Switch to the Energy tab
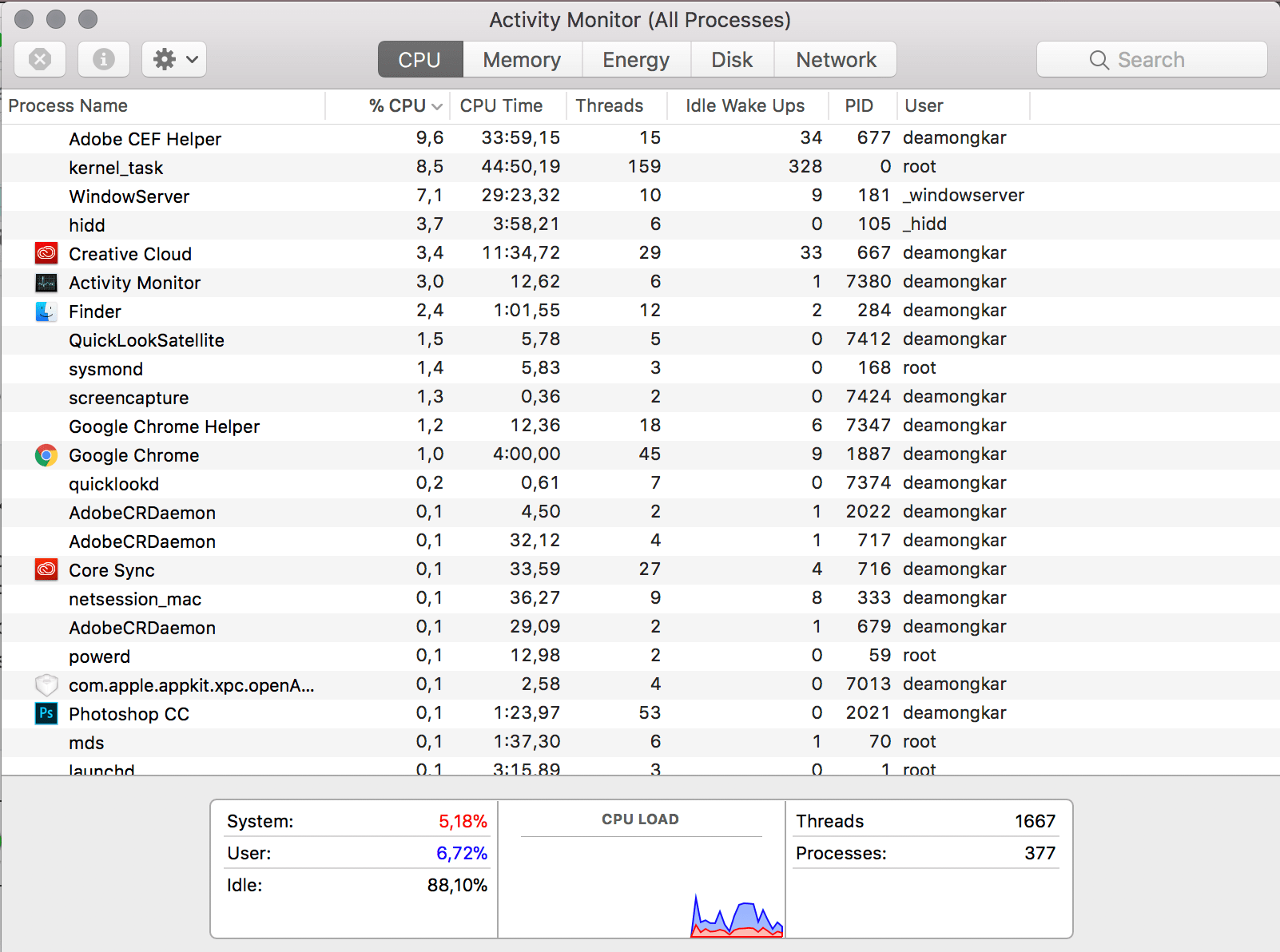This screenshot has width=1280, height=952. pos(635,58)
